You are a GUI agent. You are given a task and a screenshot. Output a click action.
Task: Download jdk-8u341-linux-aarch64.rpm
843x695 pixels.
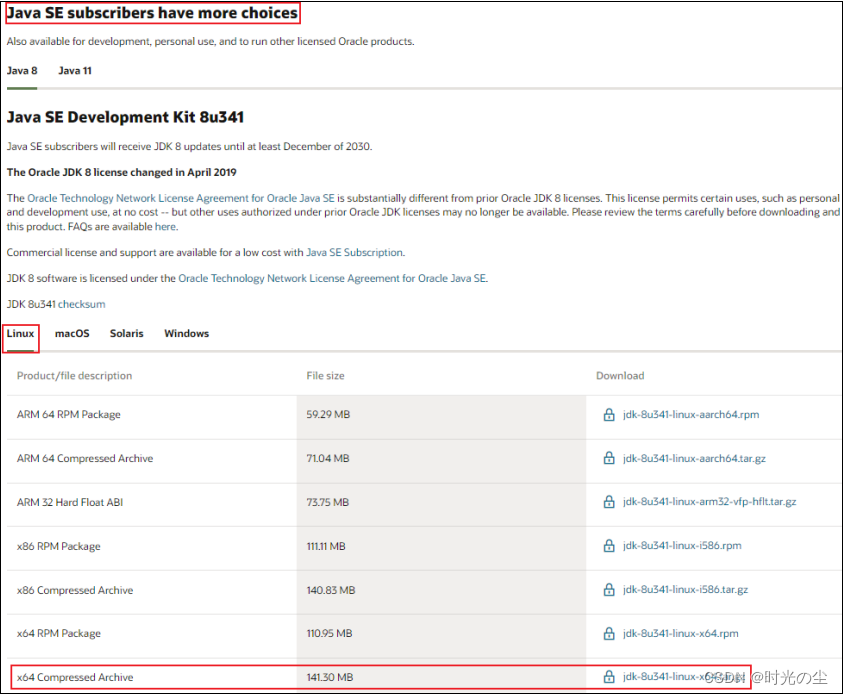pos(691,415)
